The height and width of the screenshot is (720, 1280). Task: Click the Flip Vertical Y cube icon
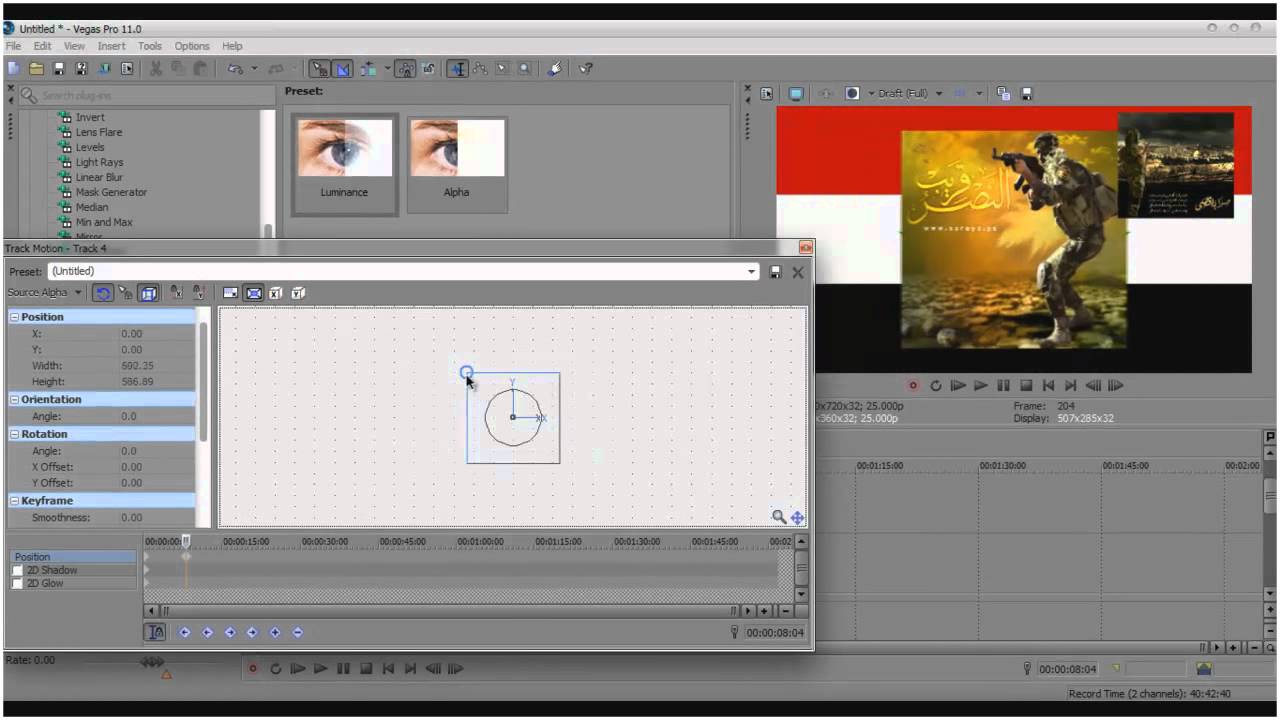tap(298, 293)
